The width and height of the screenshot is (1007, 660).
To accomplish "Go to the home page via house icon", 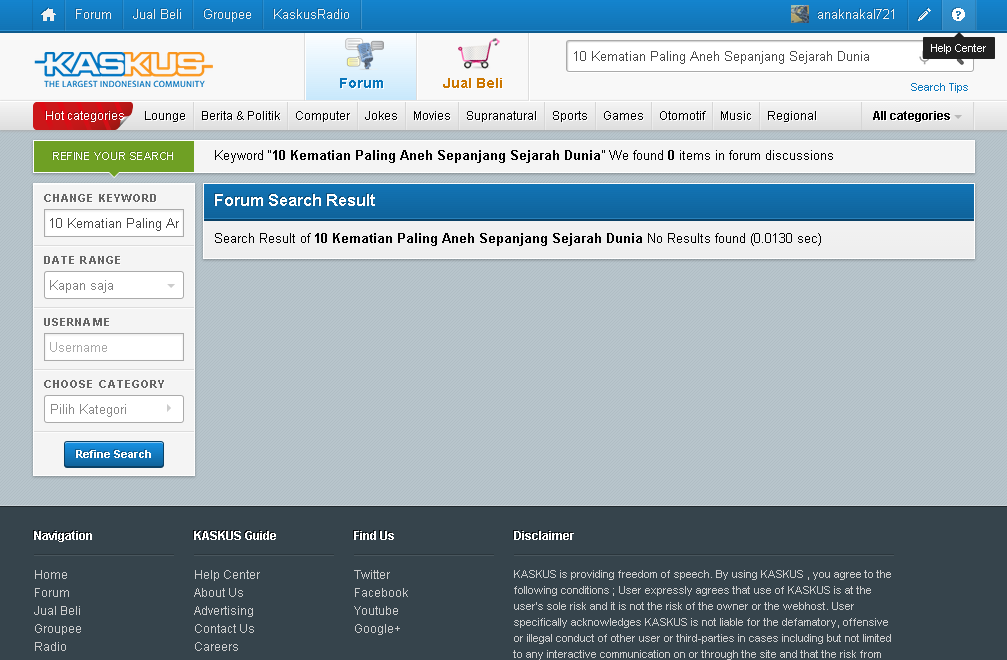I will pyautogui.click(x=48, y=15).
